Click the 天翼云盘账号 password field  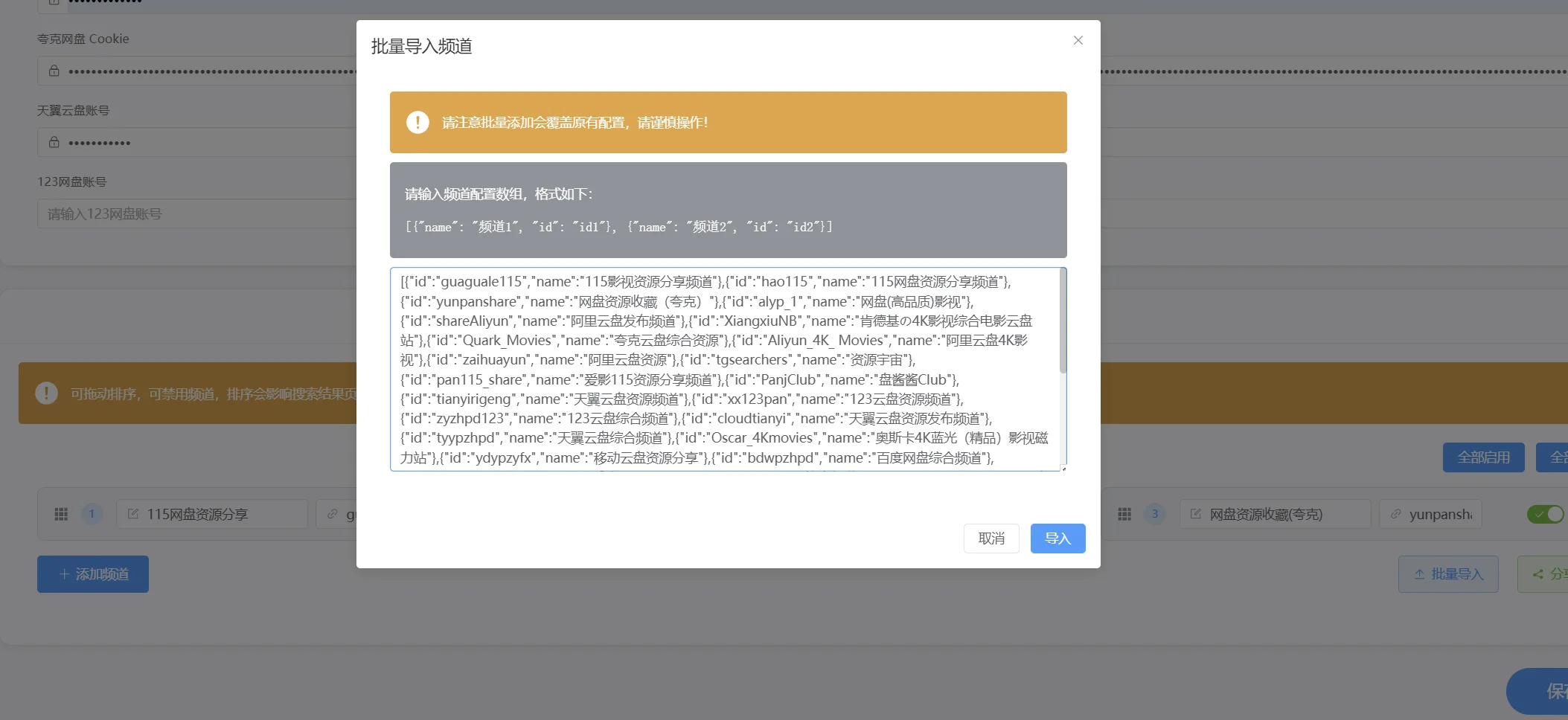[197, 142]
